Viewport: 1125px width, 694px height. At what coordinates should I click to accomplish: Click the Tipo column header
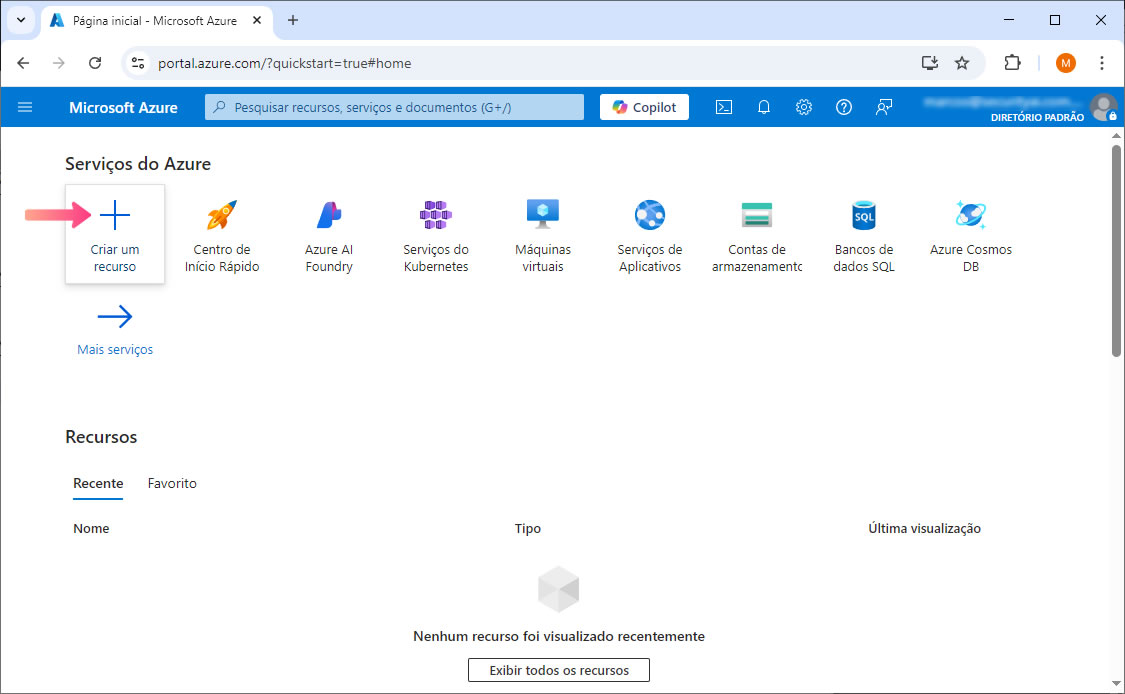pos(527,528)
